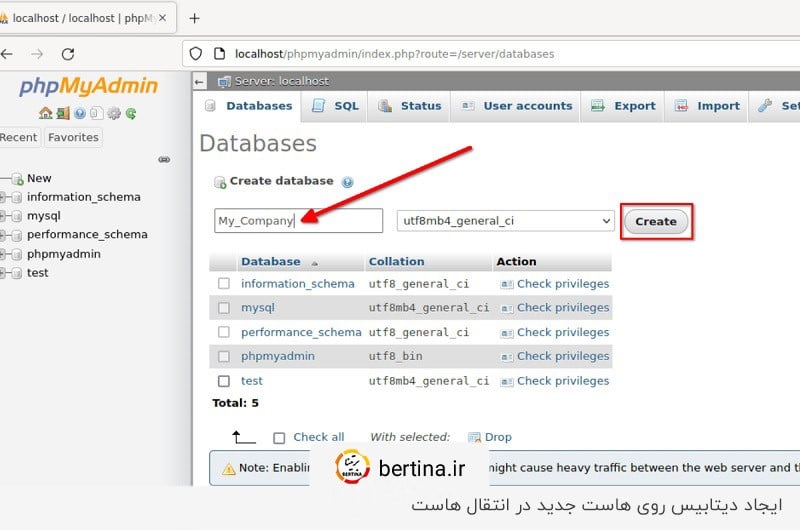Click the collapse panel arrow left of Server: localhost
The image size is (800, 530).
199,82
